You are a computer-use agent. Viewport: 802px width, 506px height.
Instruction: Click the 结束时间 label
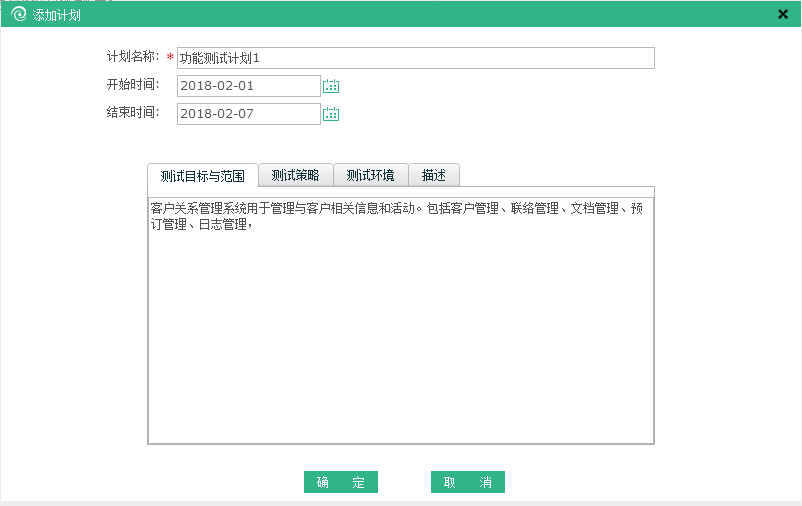tap(133, 112)
